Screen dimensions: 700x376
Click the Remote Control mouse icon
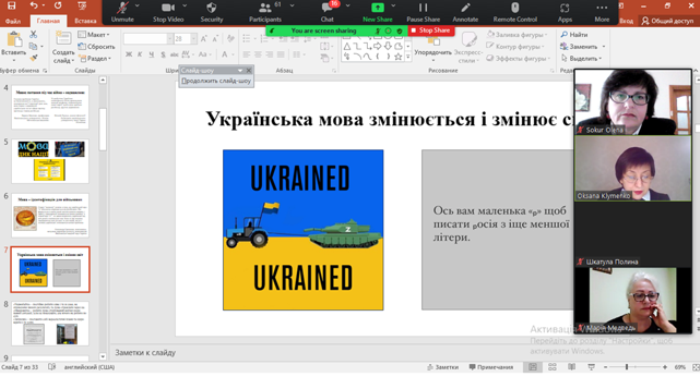point(515,8)
